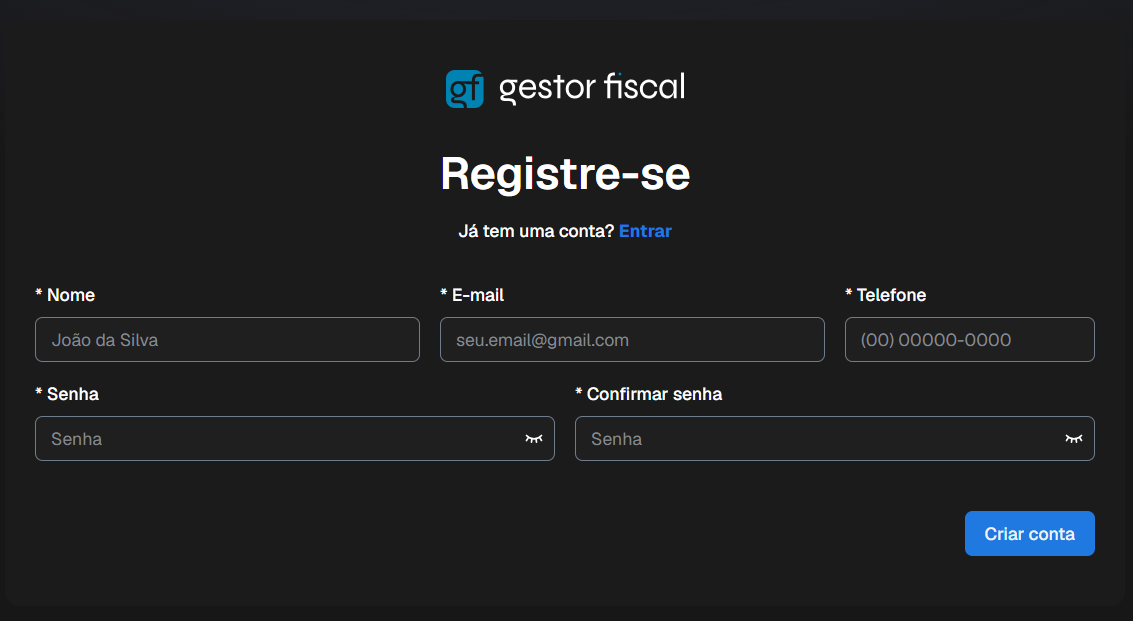Click the gf logo icon

click(465, 89)
